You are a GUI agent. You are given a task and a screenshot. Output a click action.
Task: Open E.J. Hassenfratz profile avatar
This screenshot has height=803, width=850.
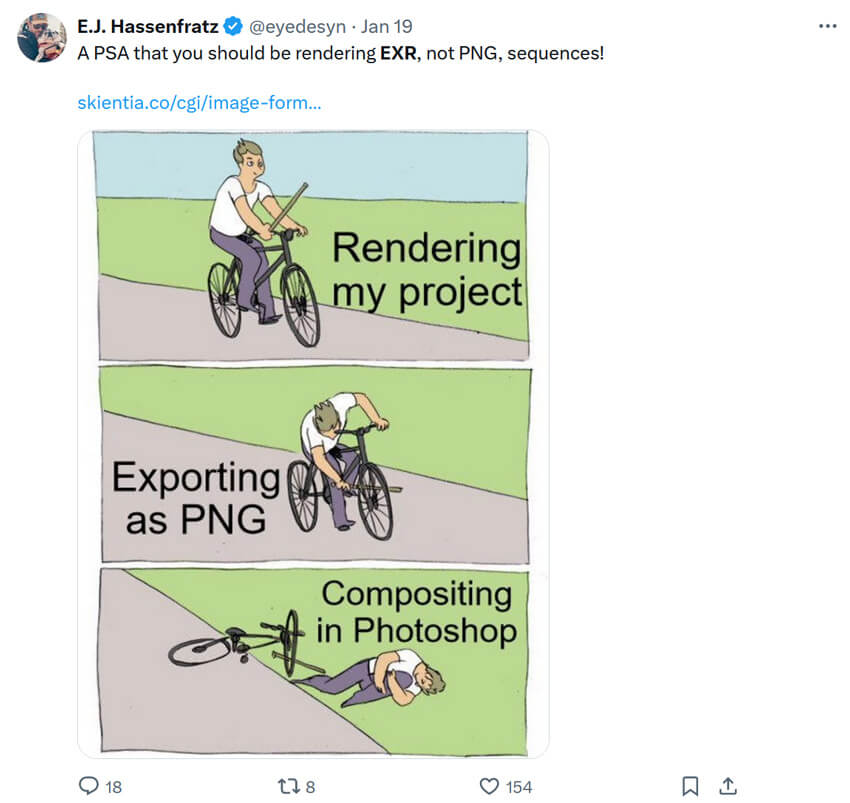[42, 37]
